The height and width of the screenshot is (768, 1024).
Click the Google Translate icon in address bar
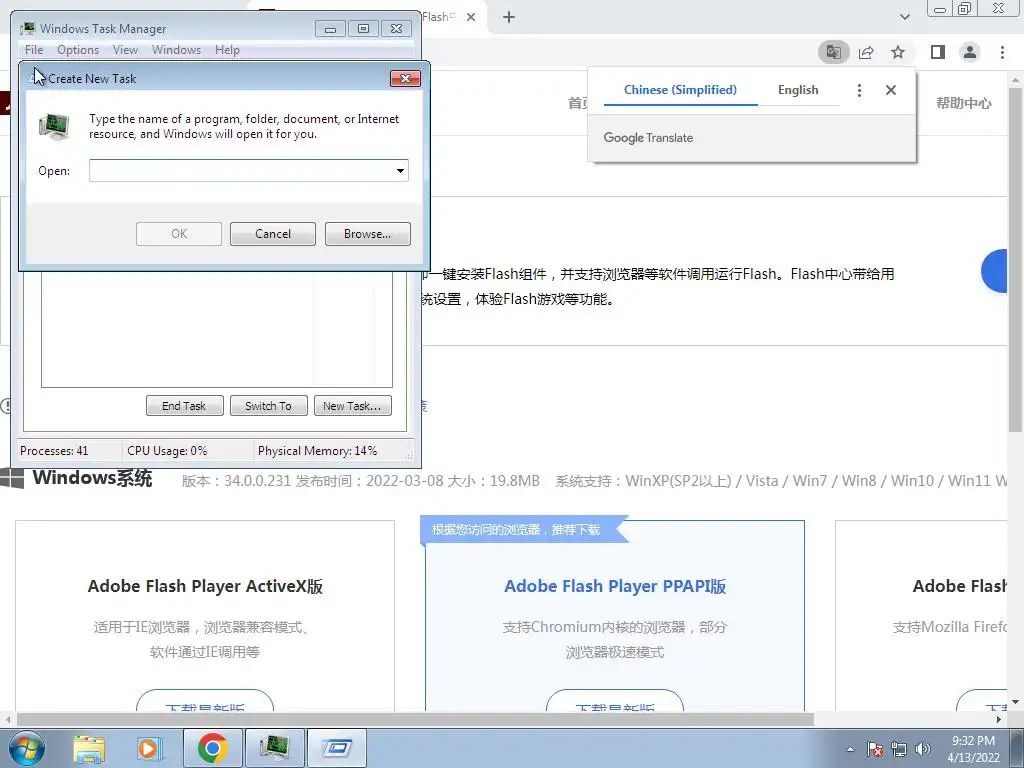(833, 52)
